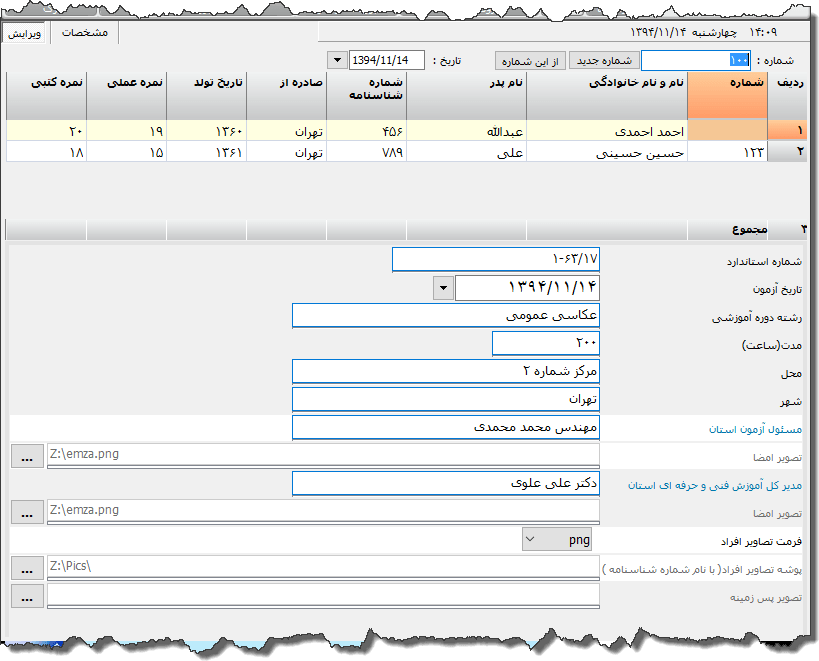Open the top تاریخ date dropdown arrow
819x661 pixels.
[x=335, y=60]
